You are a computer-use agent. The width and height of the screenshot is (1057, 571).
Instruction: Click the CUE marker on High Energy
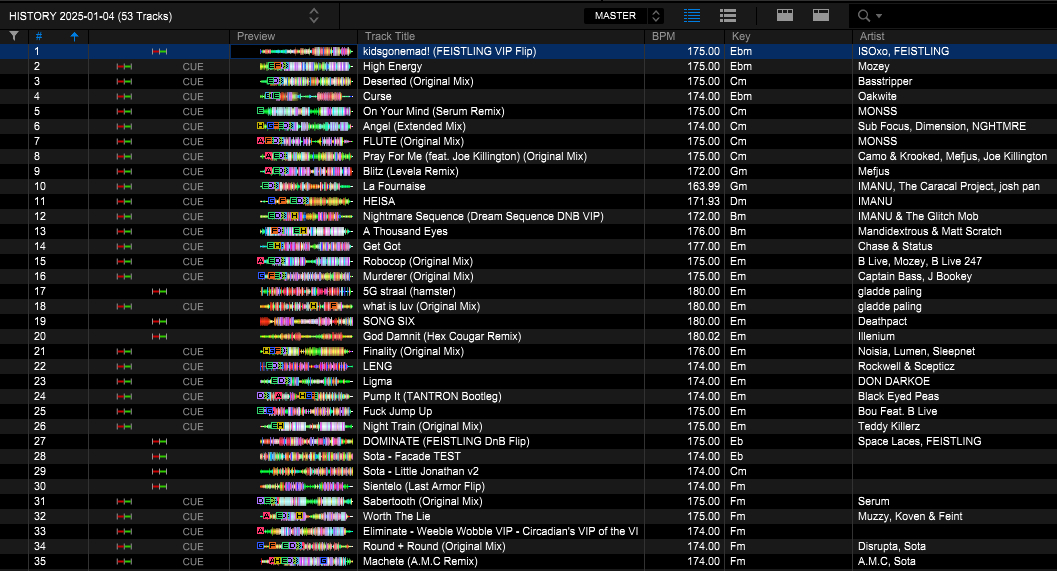tap(192, 66)
